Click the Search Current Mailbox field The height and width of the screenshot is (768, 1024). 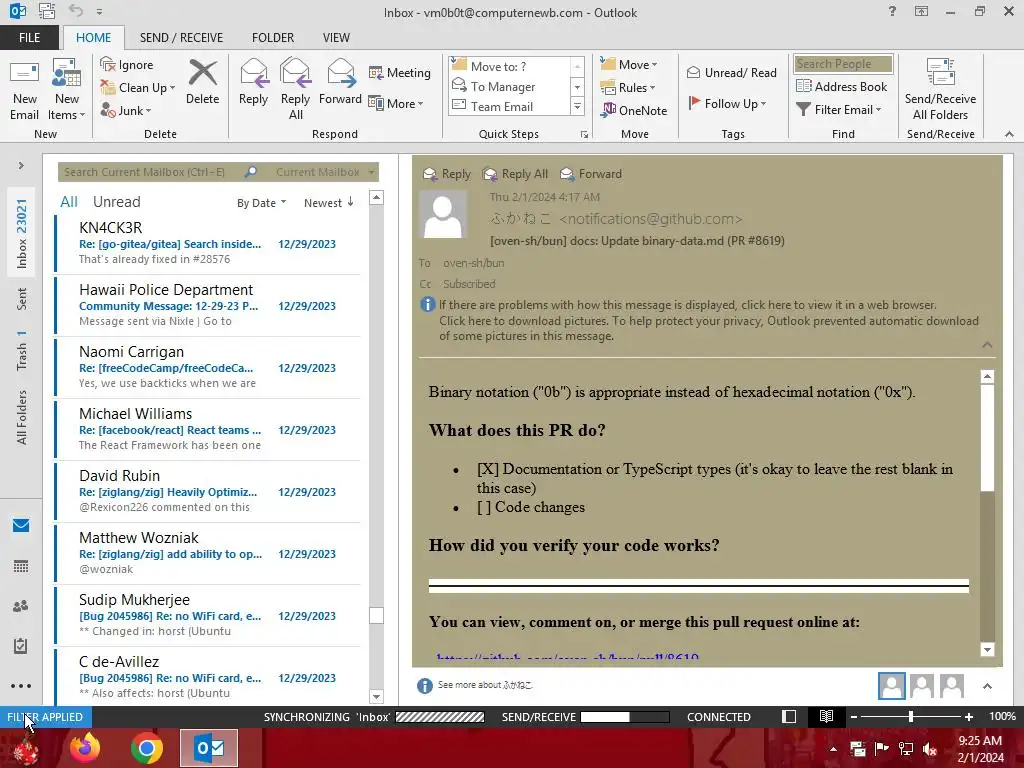pyautogui.click(x=150, y=172)
